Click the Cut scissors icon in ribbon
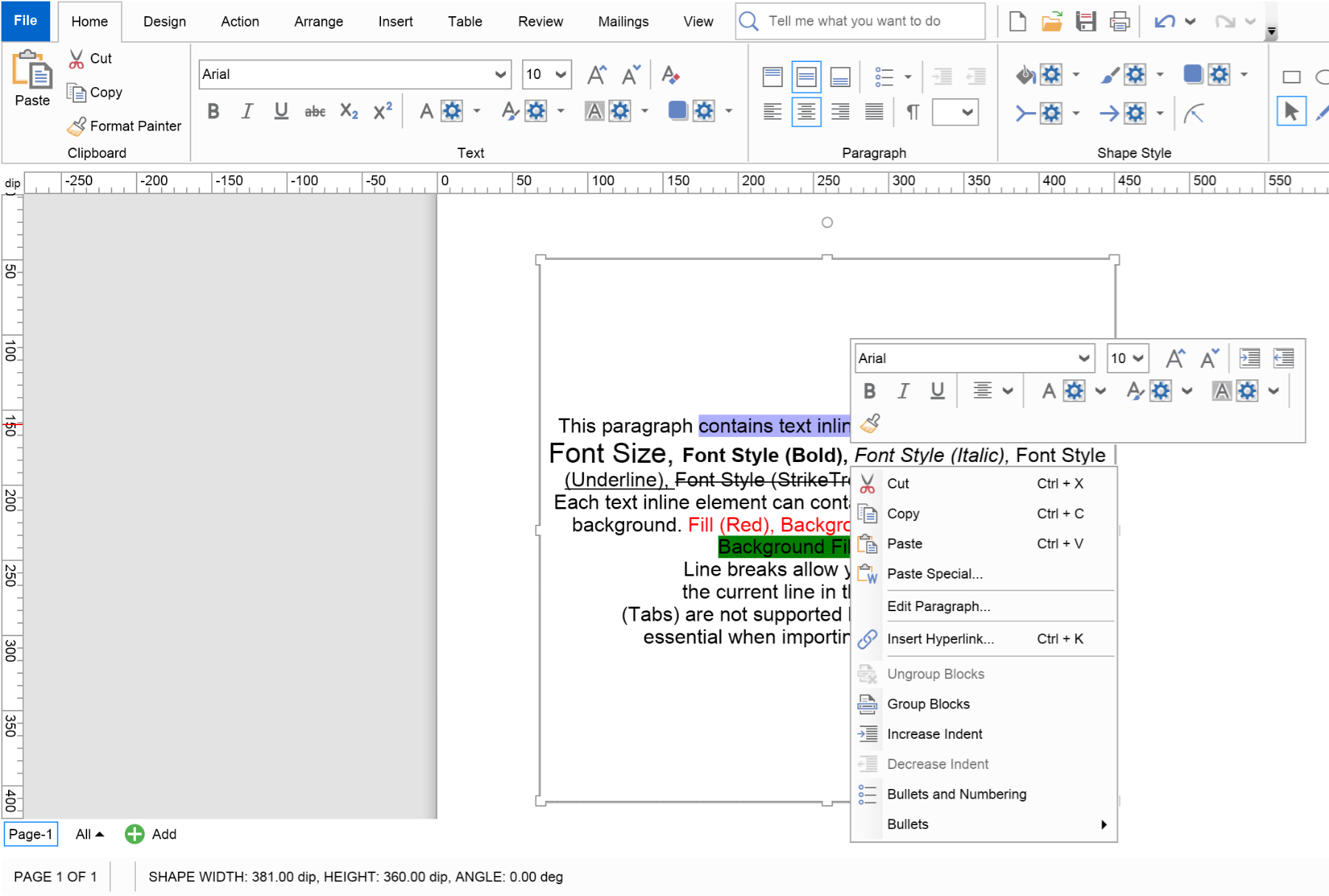The image size is (1329, 896). coord(76,59)
